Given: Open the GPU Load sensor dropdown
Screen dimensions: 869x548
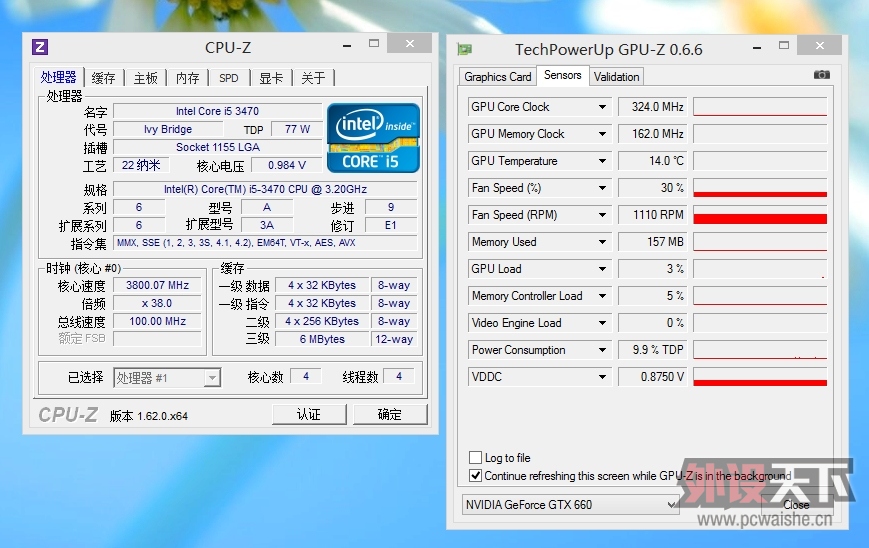Looking at the screenshot, I should (602, 269).
